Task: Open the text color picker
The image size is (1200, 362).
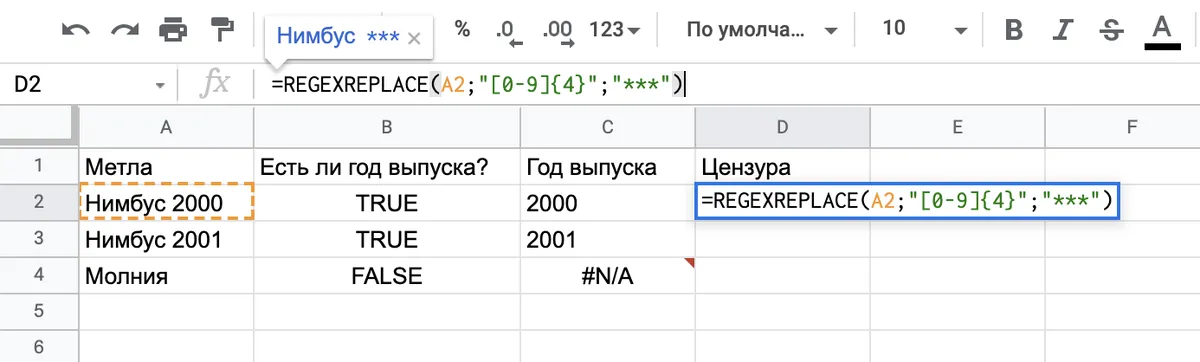Action: coord(1161,30)
